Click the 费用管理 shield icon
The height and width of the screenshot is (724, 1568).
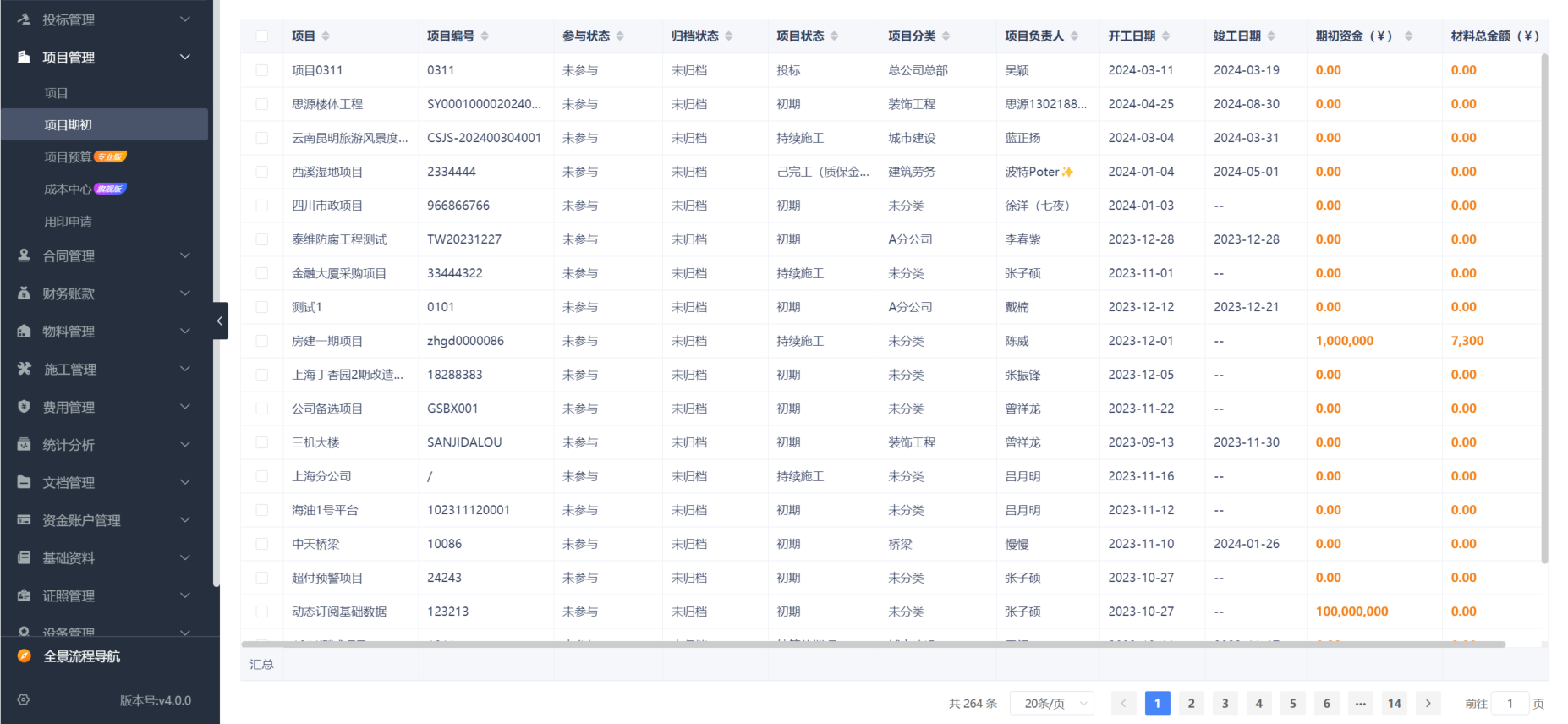[x=24, y=407]
